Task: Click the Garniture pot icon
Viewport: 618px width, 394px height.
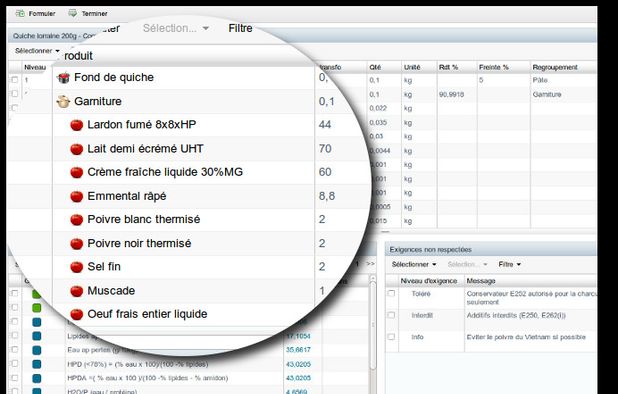Action: pyautogui.click(x=63, y=101)
